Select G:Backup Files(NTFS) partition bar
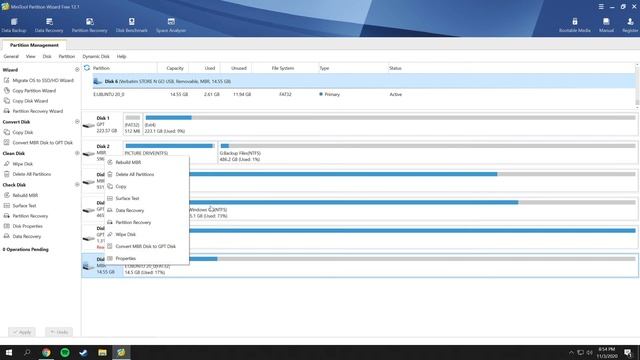 [x=428, y=152]
